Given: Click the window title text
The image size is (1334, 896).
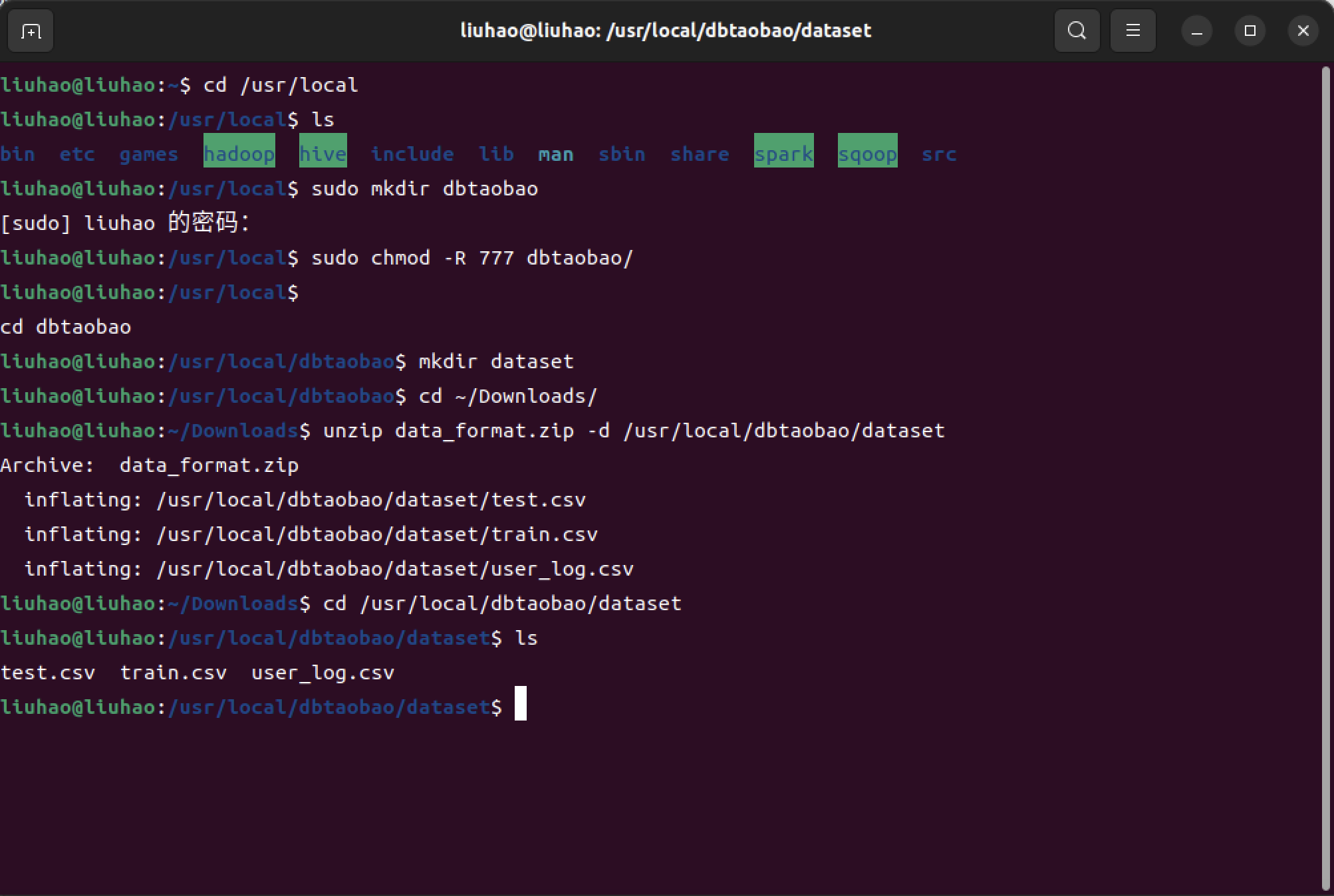Looking at the screenshot, I should pos(666,31).
